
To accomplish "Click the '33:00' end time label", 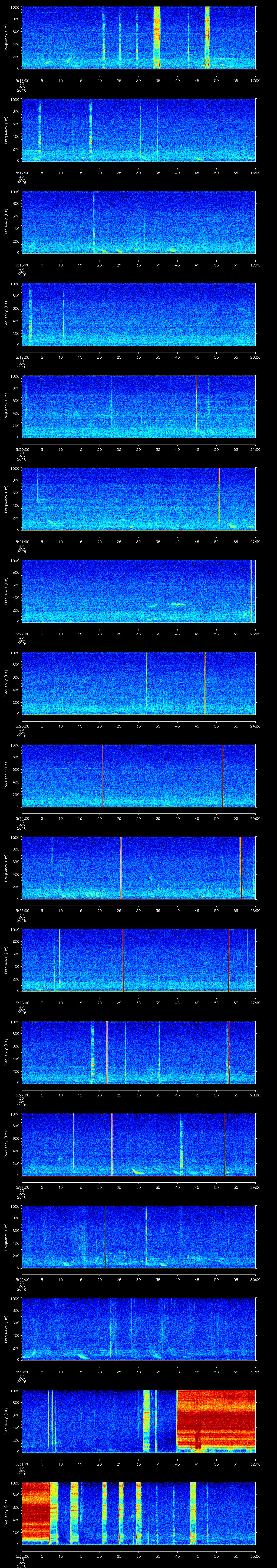I will (255, 1556).
